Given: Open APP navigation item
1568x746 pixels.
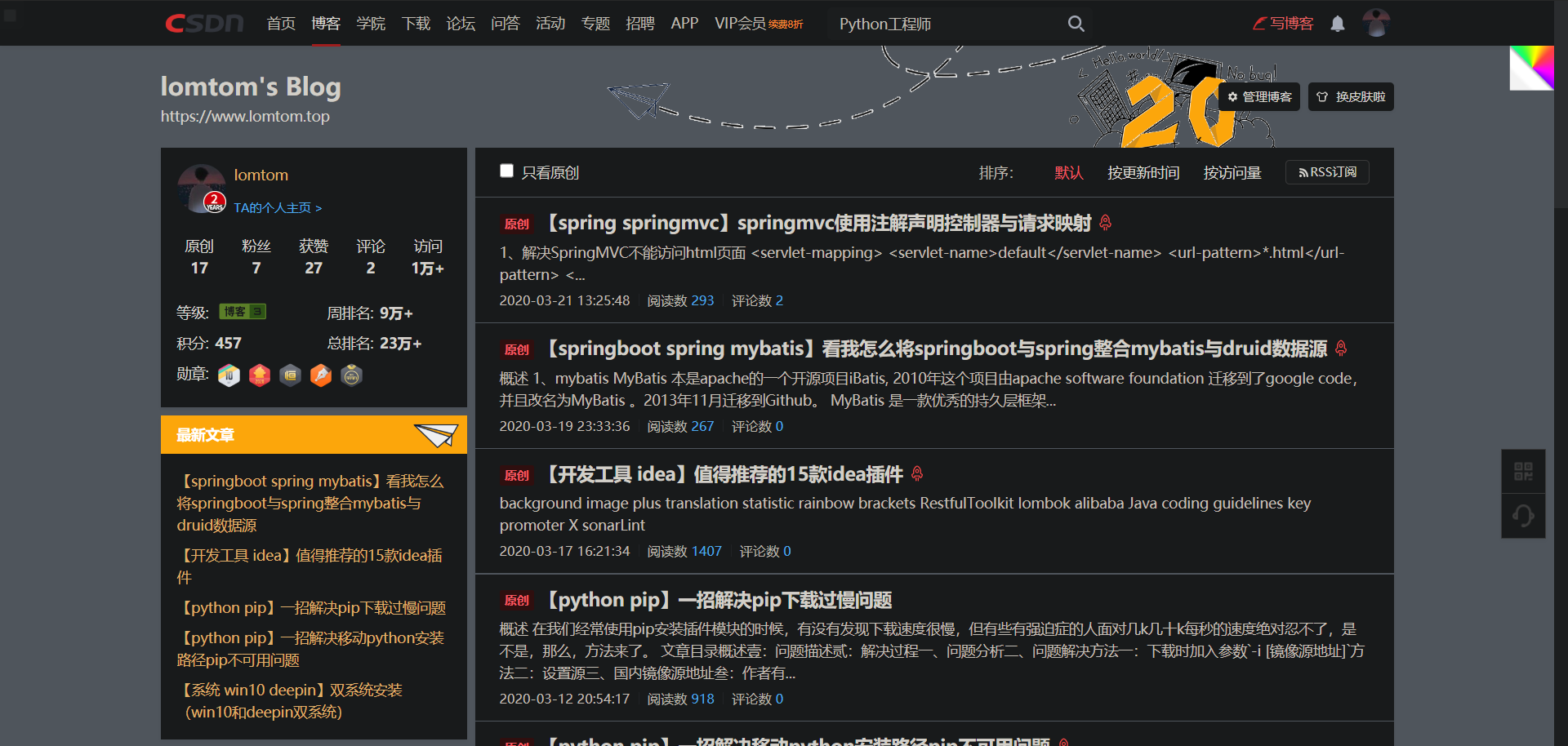Looking at the screenshot, I should (684, 24).
